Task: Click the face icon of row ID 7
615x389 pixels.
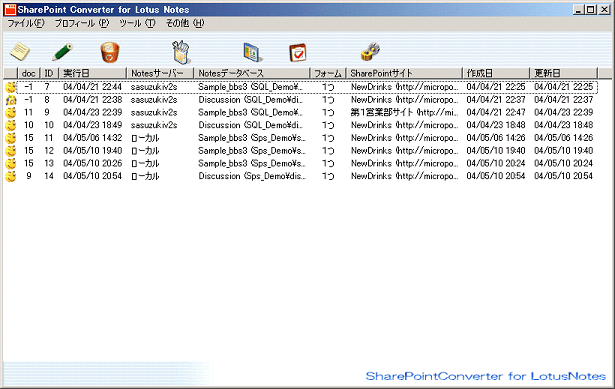Action: pyautogui.click(x=11, y=87)
